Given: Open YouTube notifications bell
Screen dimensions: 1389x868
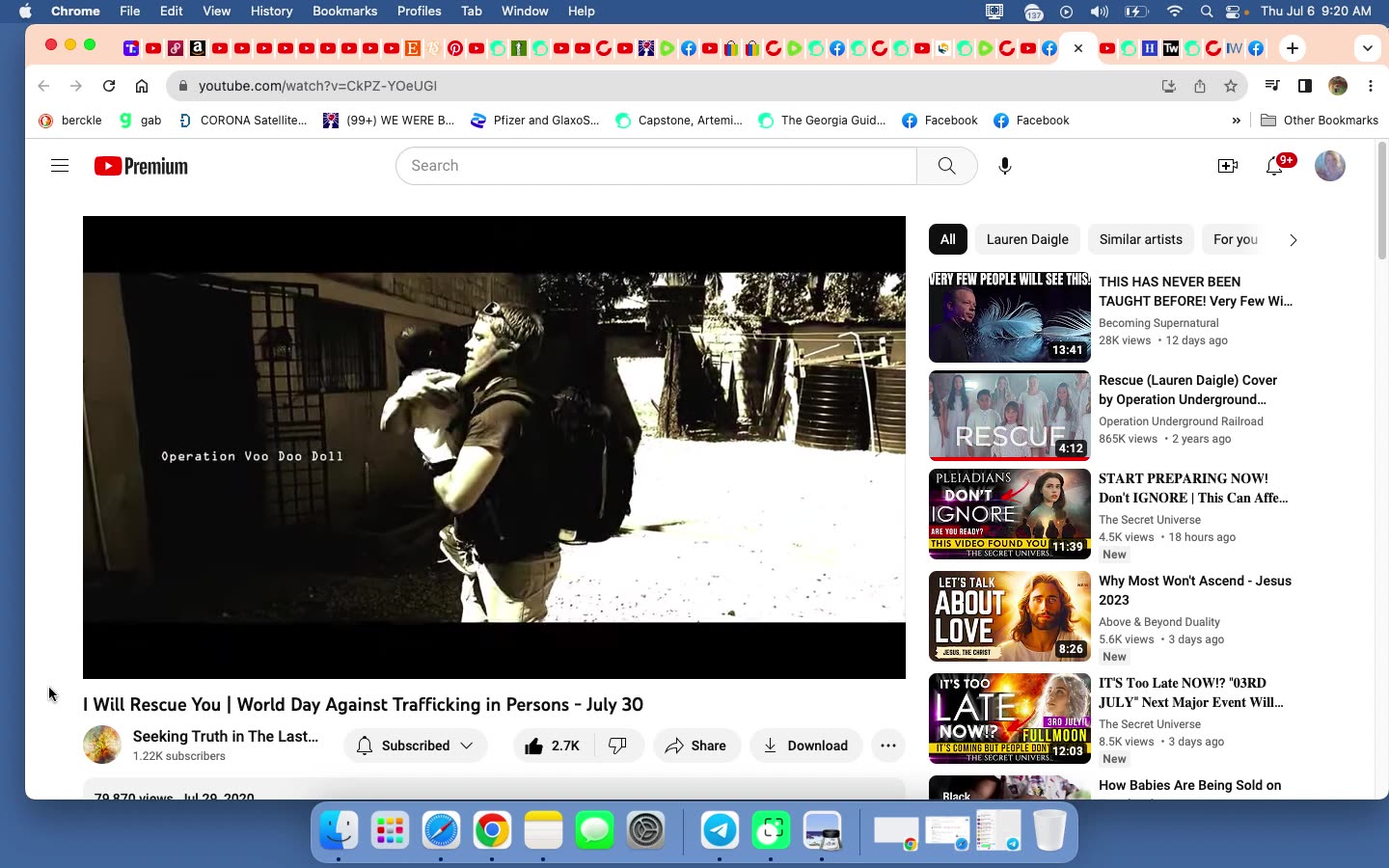Looking at the screenshot, I should click(1275, 166).
